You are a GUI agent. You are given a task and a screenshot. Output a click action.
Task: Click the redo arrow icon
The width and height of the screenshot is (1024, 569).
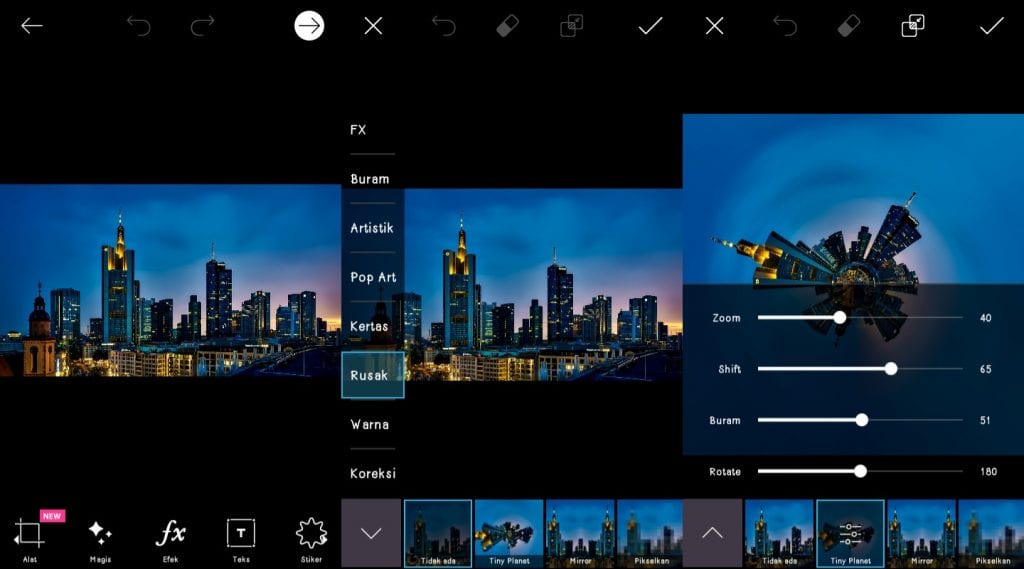tap(203, 26)
